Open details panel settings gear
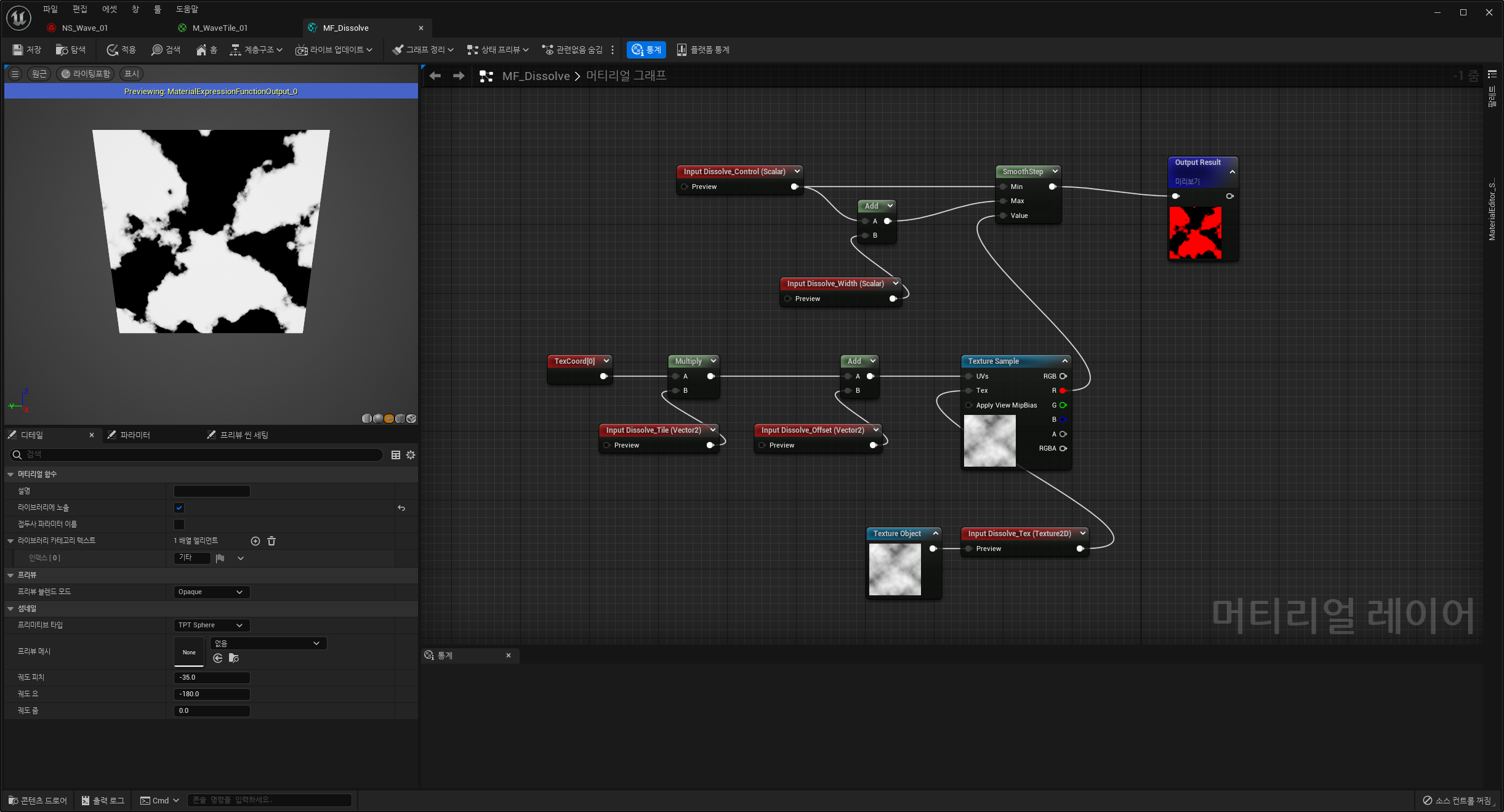The width and height of the screenshot is (1504, 812). pos(411,455)
